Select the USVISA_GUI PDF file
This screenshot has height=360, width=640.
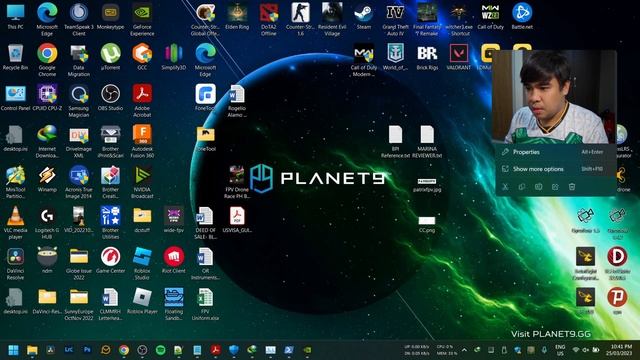click(x=237, y=220)
